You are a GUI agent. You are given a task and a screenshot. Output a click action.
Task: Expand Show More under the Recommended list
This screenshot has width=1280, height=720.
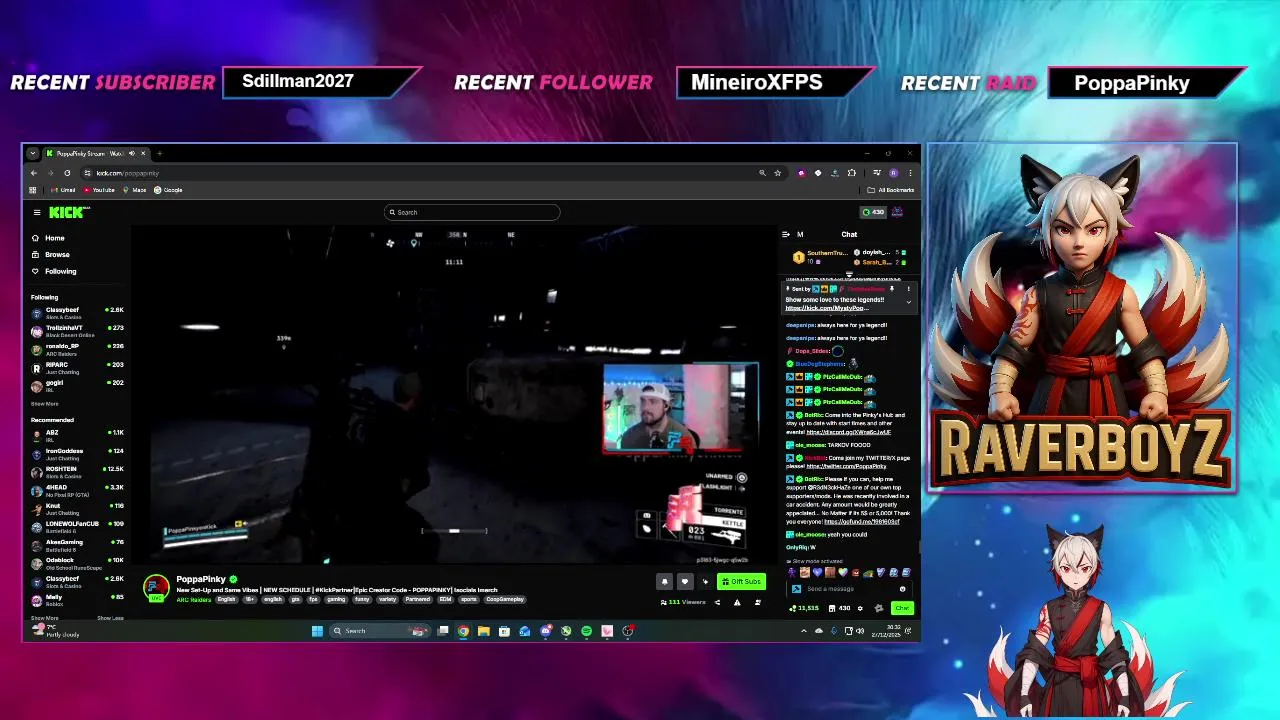pos(44,618)
